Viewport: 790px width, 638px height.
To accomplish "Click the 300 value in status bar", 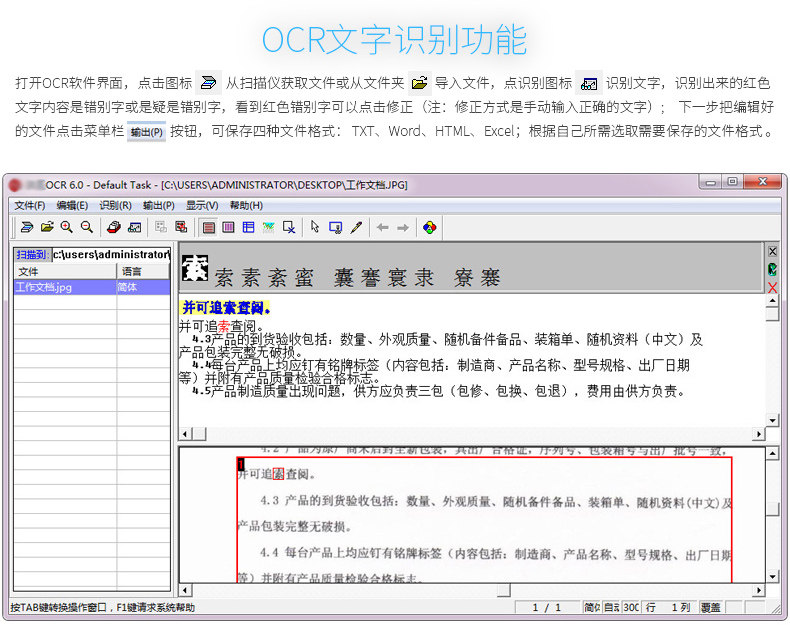I will point(631,607).
